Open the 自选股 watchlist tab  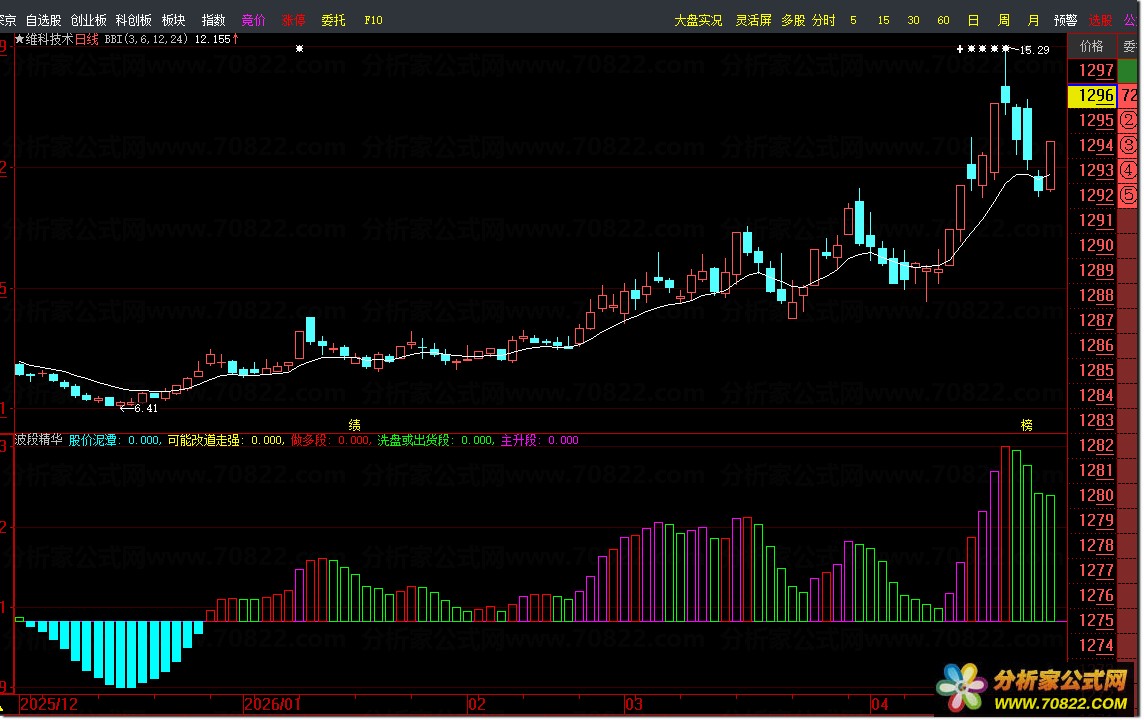pos(43,20)
